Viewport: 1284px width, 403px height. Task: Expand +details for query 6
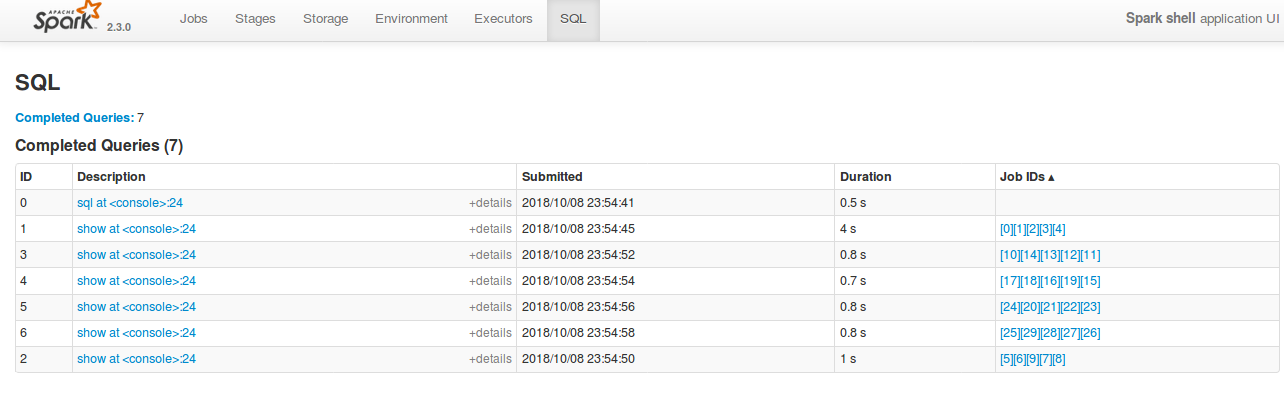tap(490, 333)
